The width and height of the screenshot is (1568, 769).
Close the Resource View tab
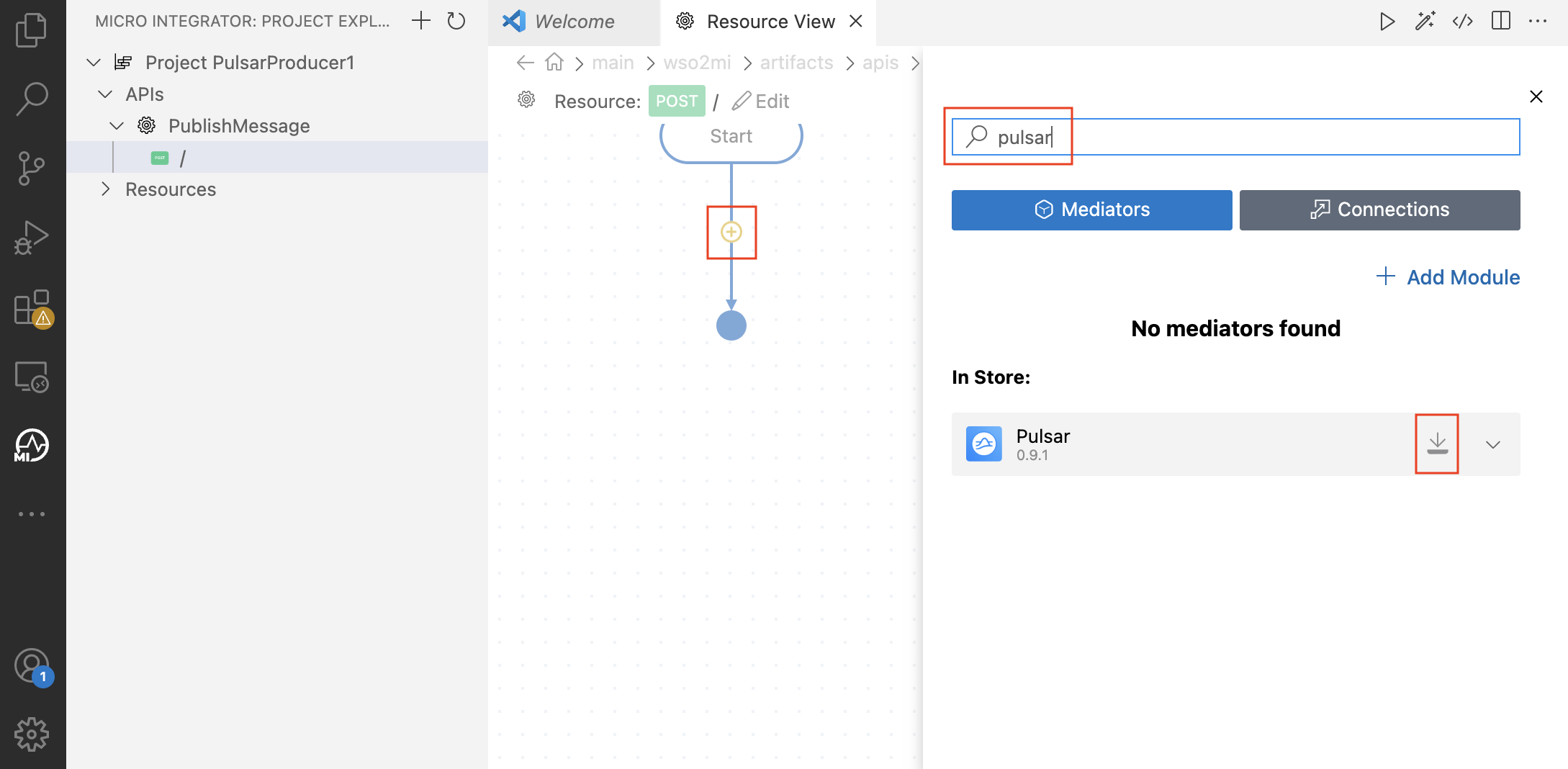click(855, 21)
